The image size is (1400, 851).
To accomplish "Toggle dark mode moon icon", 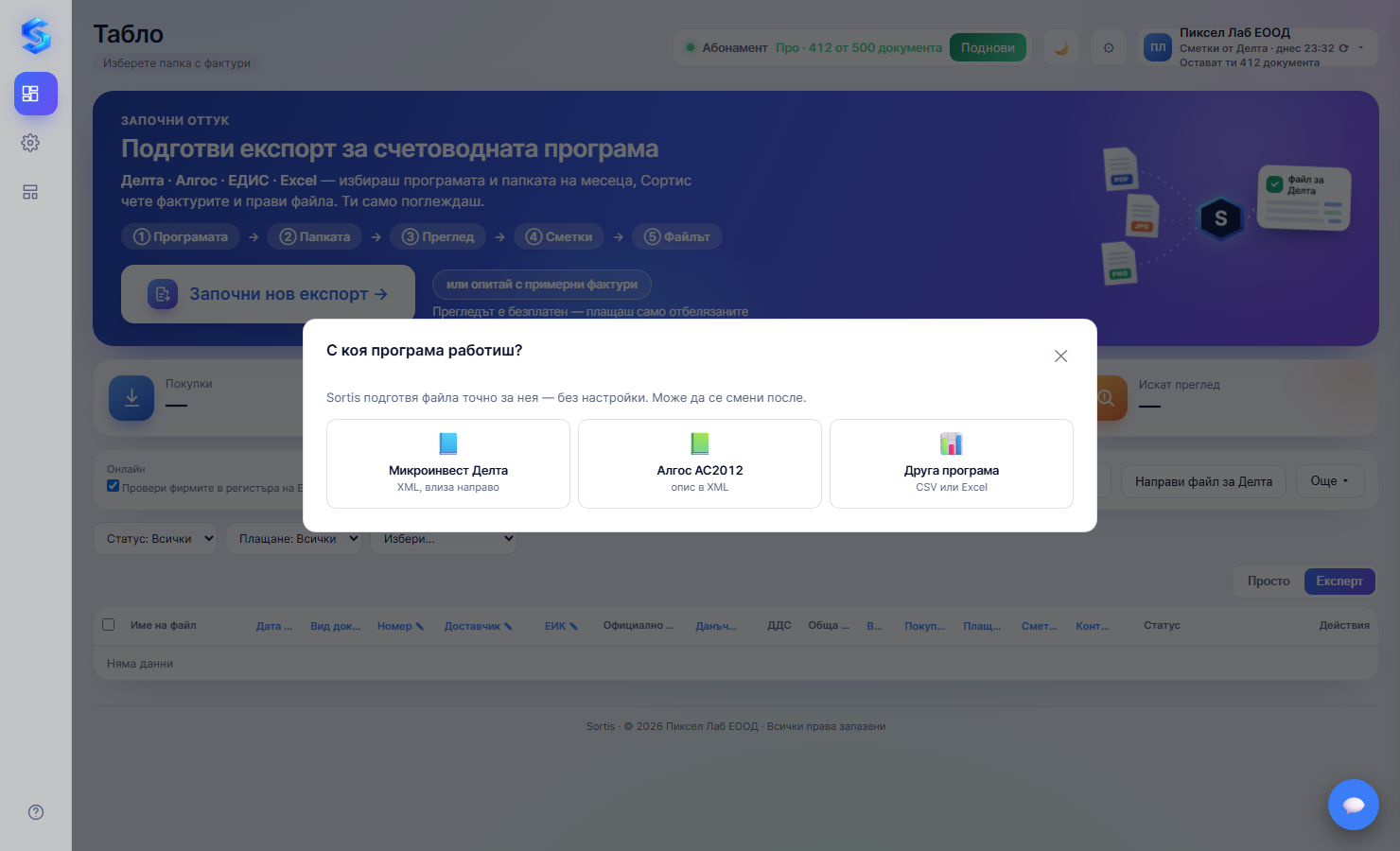I will (1061, 47).
